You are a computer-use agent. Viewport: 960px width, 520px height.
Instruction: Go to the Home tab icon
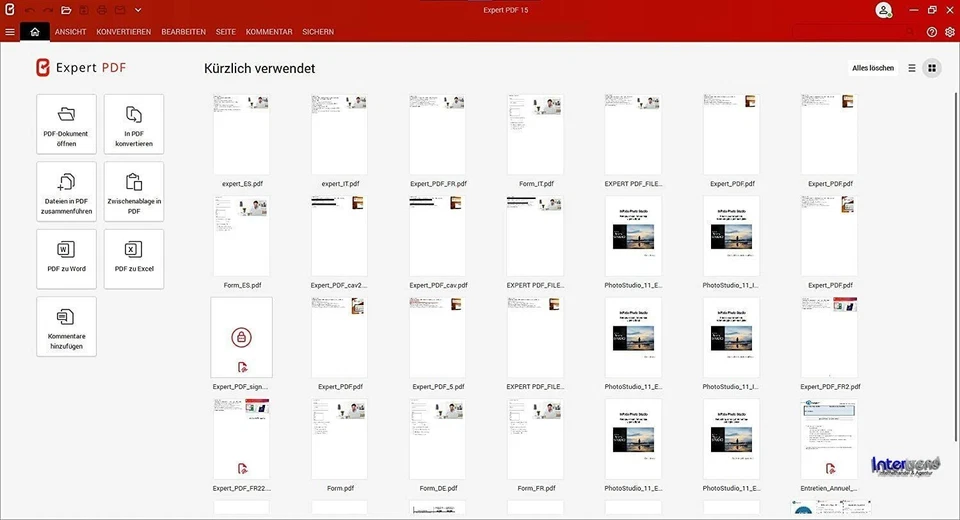pyautogui.click(x=35, y=32)
